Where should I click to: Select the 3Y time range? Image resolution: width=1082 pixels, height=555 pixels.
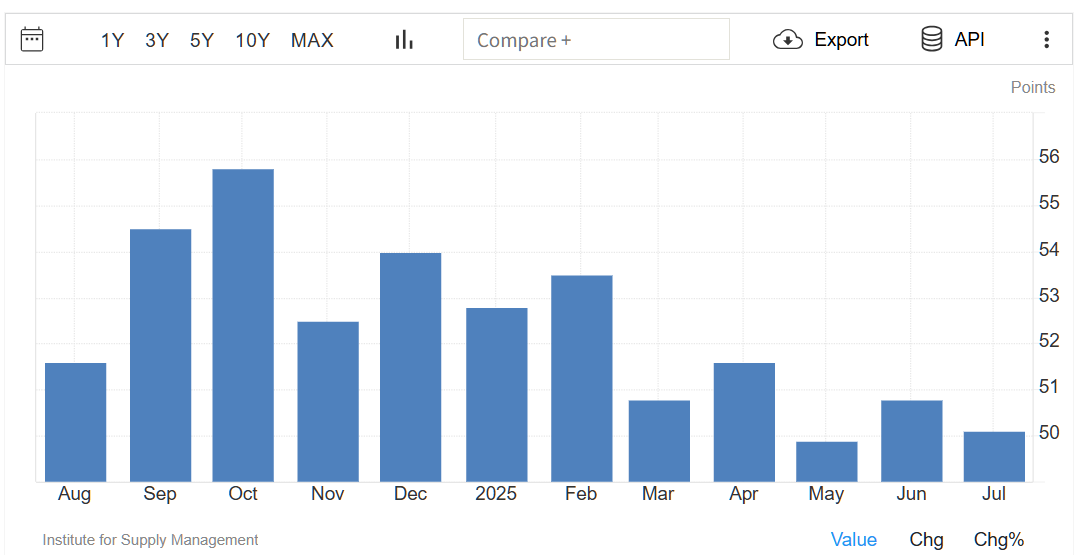[157, 40]
